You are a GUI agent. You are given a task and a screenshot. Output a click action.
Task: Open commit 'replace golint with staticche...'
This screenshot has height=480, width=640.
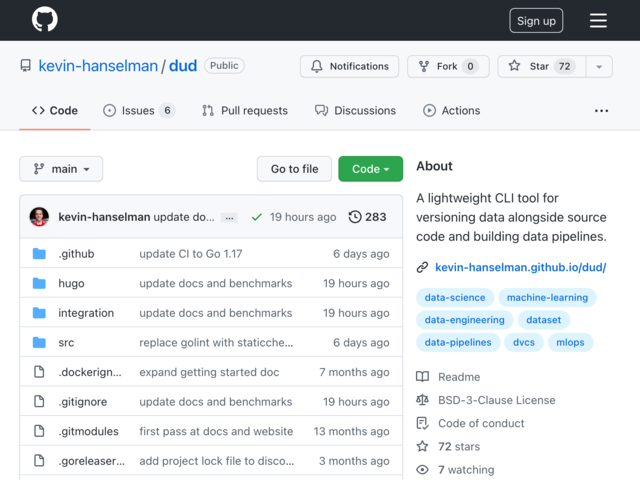click(x=216, y=342)
